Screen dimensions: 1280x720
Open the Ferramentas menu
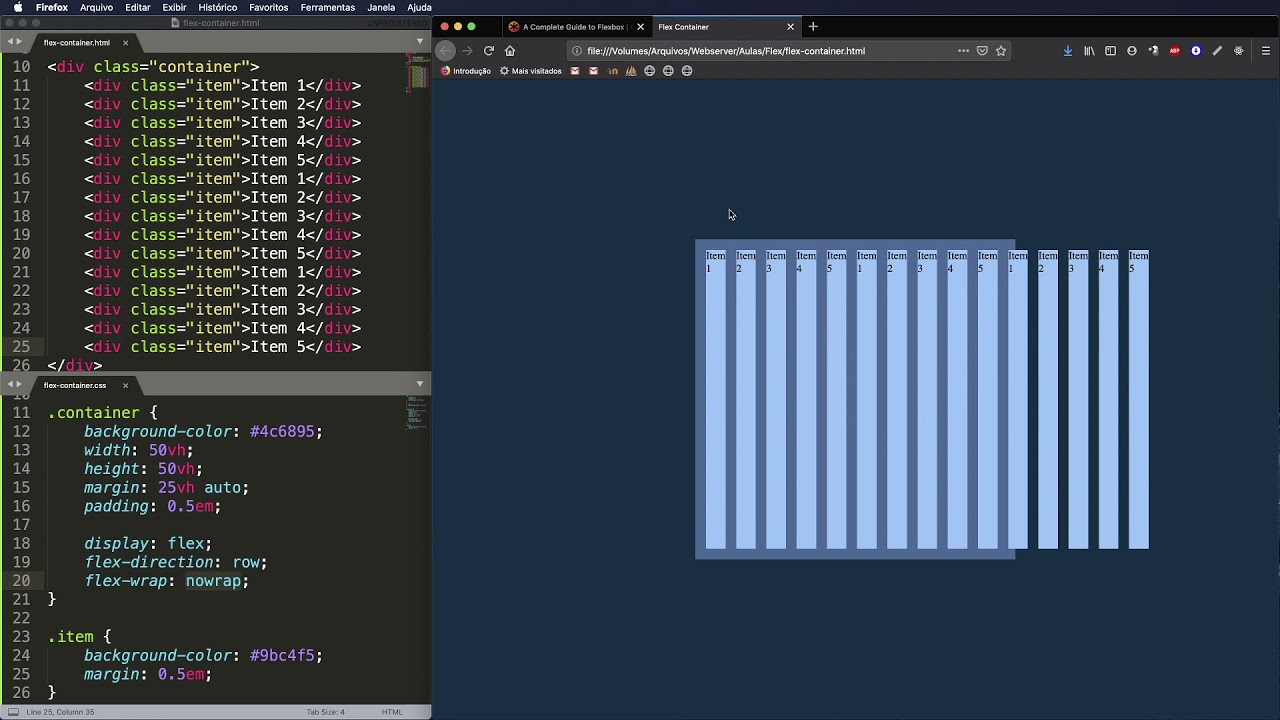point(328,7)
